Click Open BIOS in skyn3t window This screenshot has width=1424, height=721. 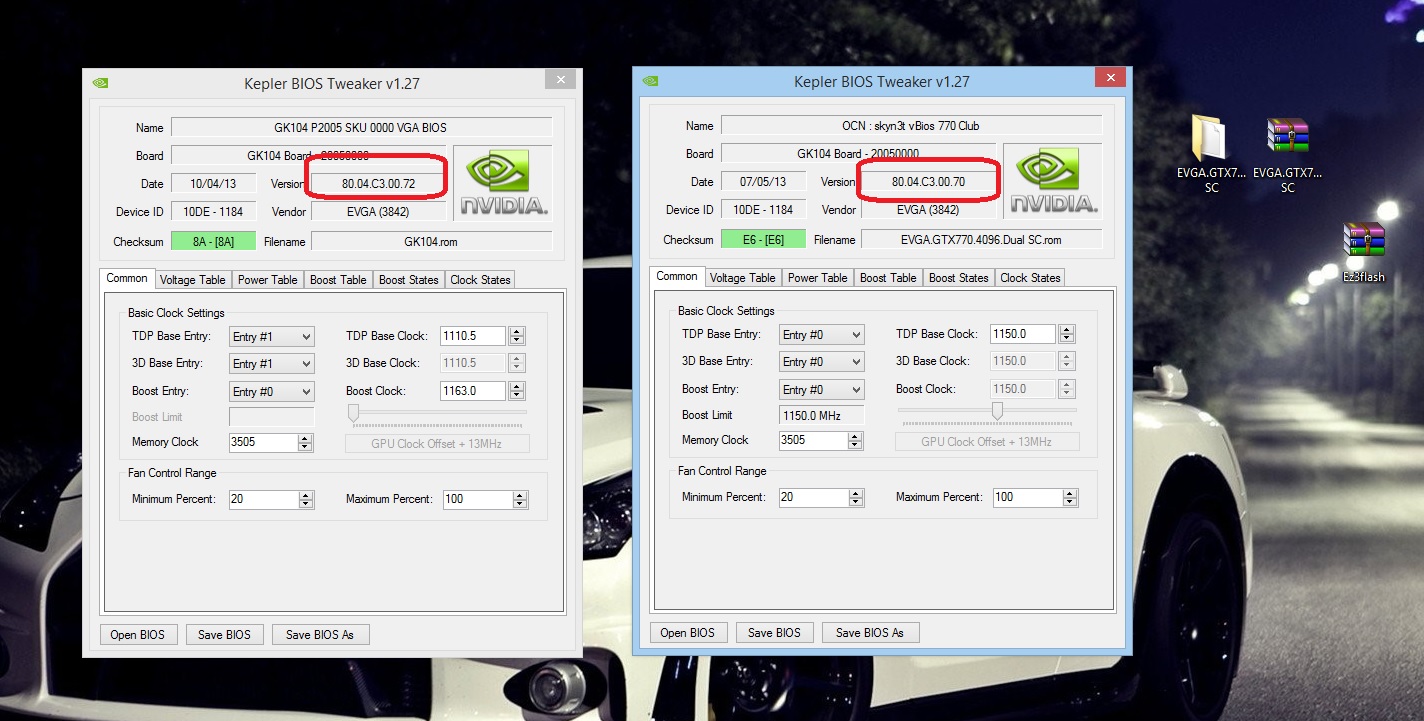point(689,632)
